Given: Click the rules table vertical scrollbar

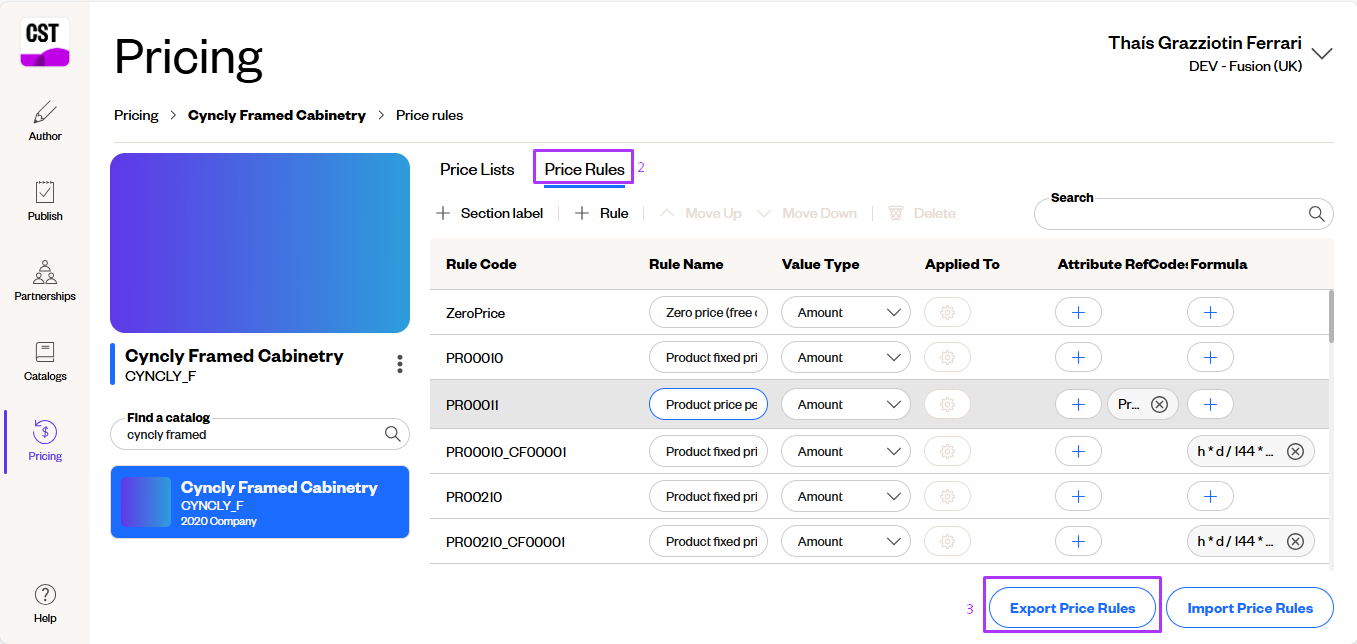Looking at the screenshot, I should click(x=1330, y=316).
